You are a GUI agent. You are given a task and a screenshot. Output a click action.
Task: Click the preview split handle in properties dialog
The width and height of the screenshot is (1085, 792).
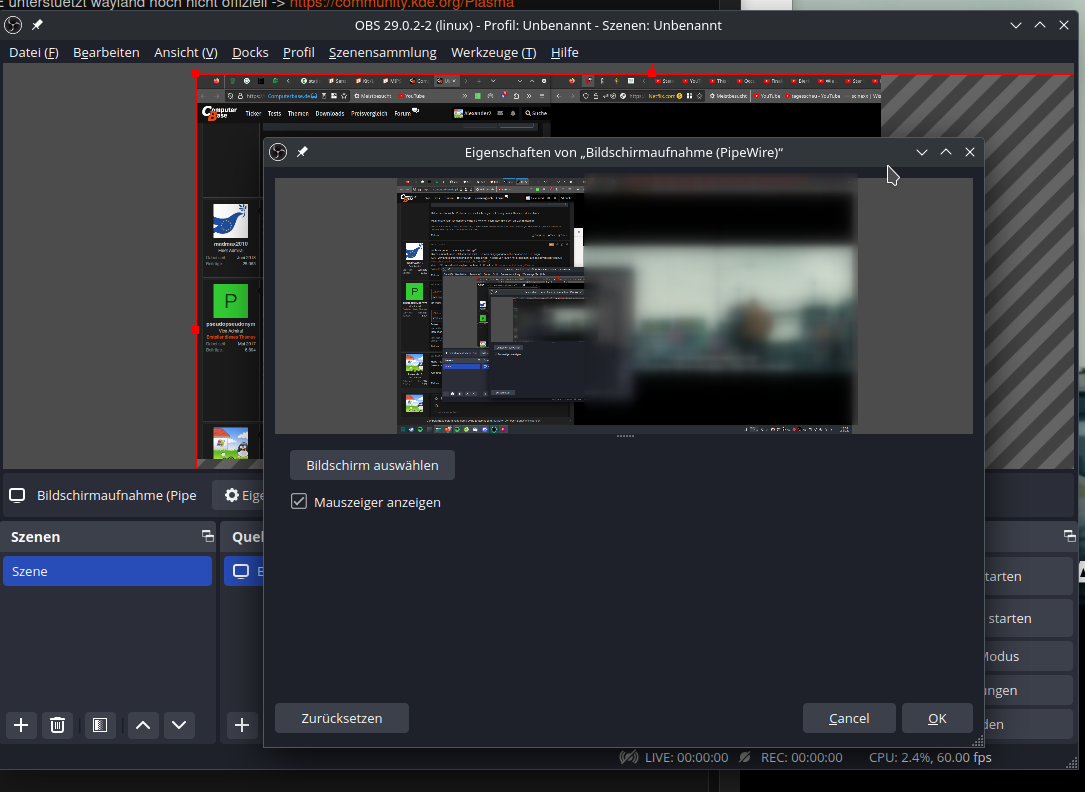[625, 436]
